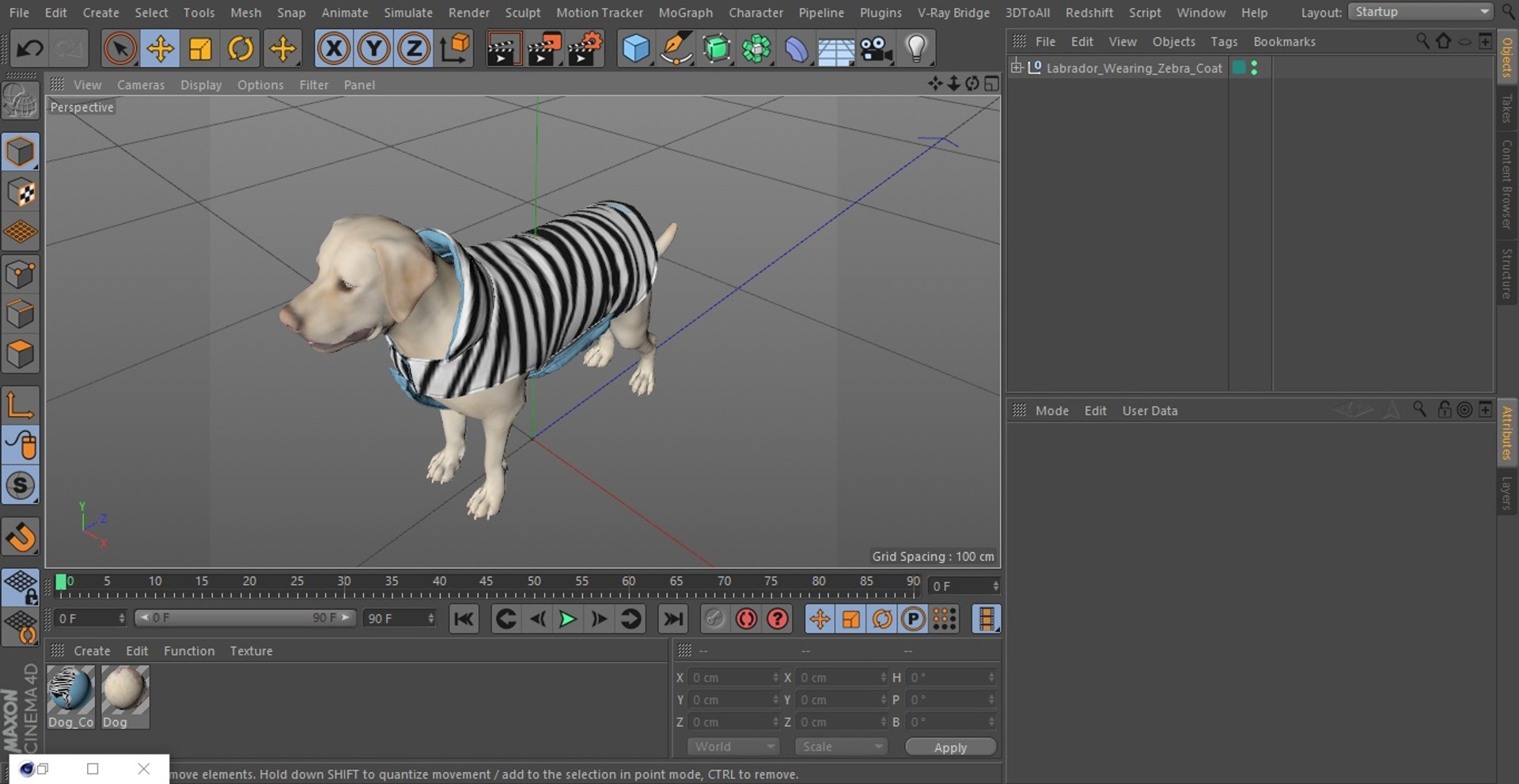The width and height of the screenshot is (1519, 784).
Task: Add a Cube primitive object
Action: pos(636,49)
